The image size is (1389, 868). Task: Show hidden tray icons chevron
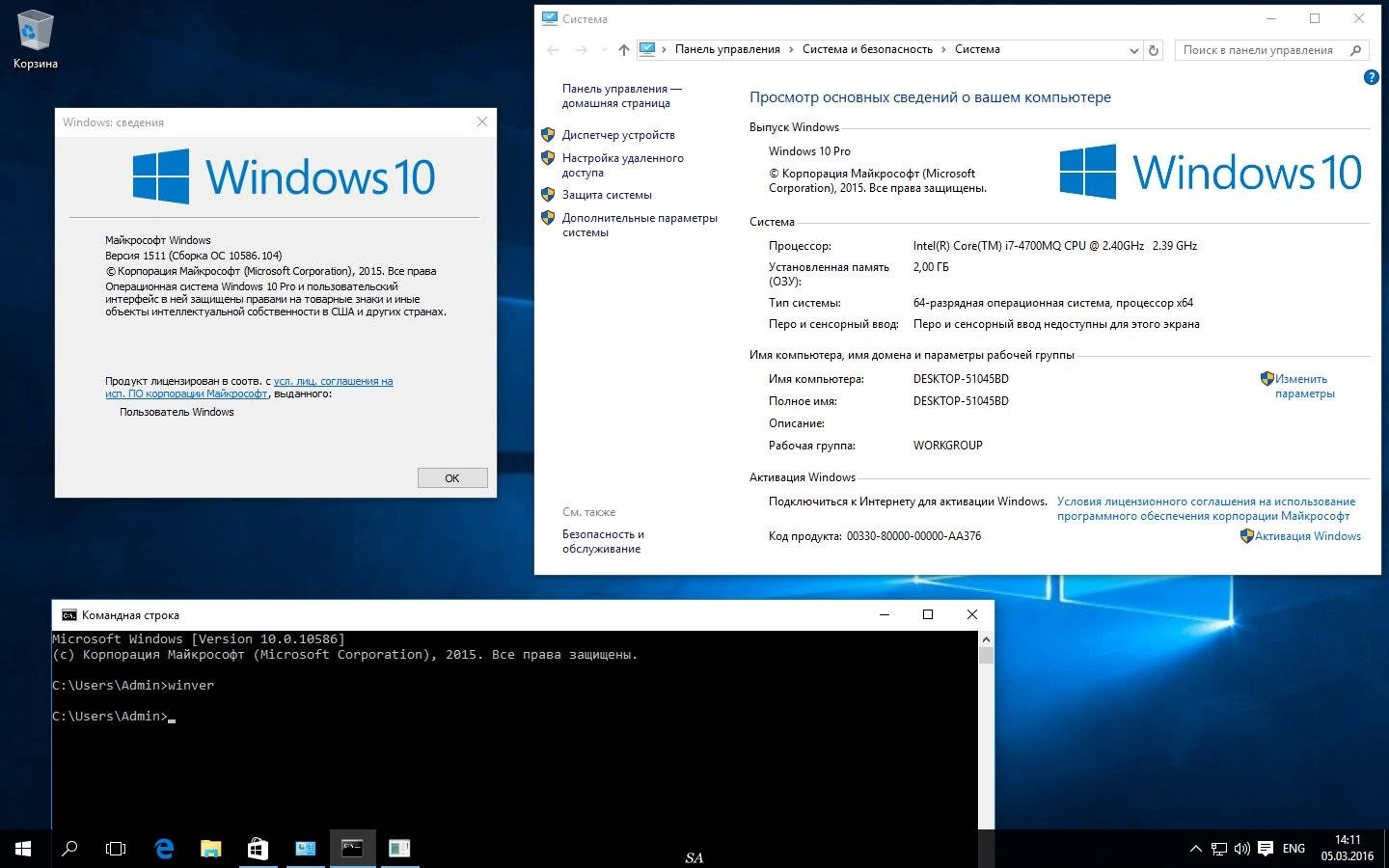point(1195,849)
